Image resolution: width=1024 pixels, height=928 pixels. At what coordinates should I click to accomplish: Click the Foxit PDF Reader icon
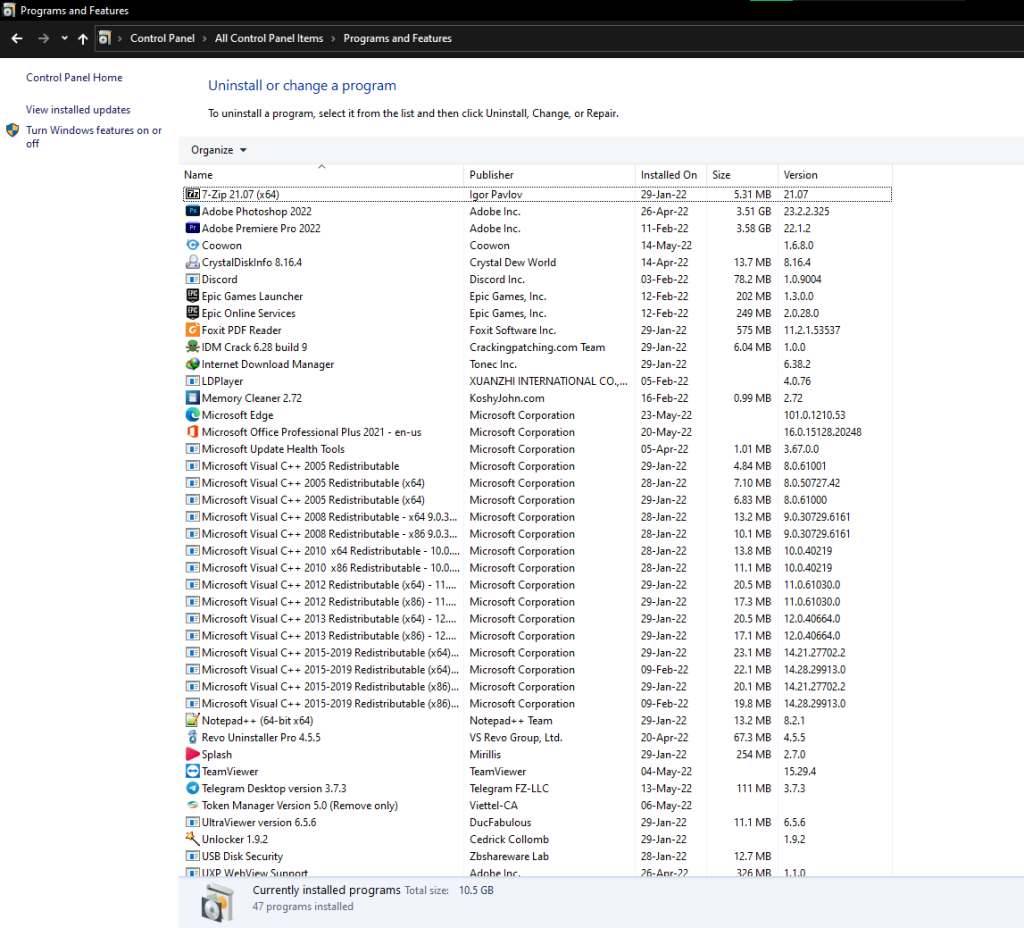point(192,330)
